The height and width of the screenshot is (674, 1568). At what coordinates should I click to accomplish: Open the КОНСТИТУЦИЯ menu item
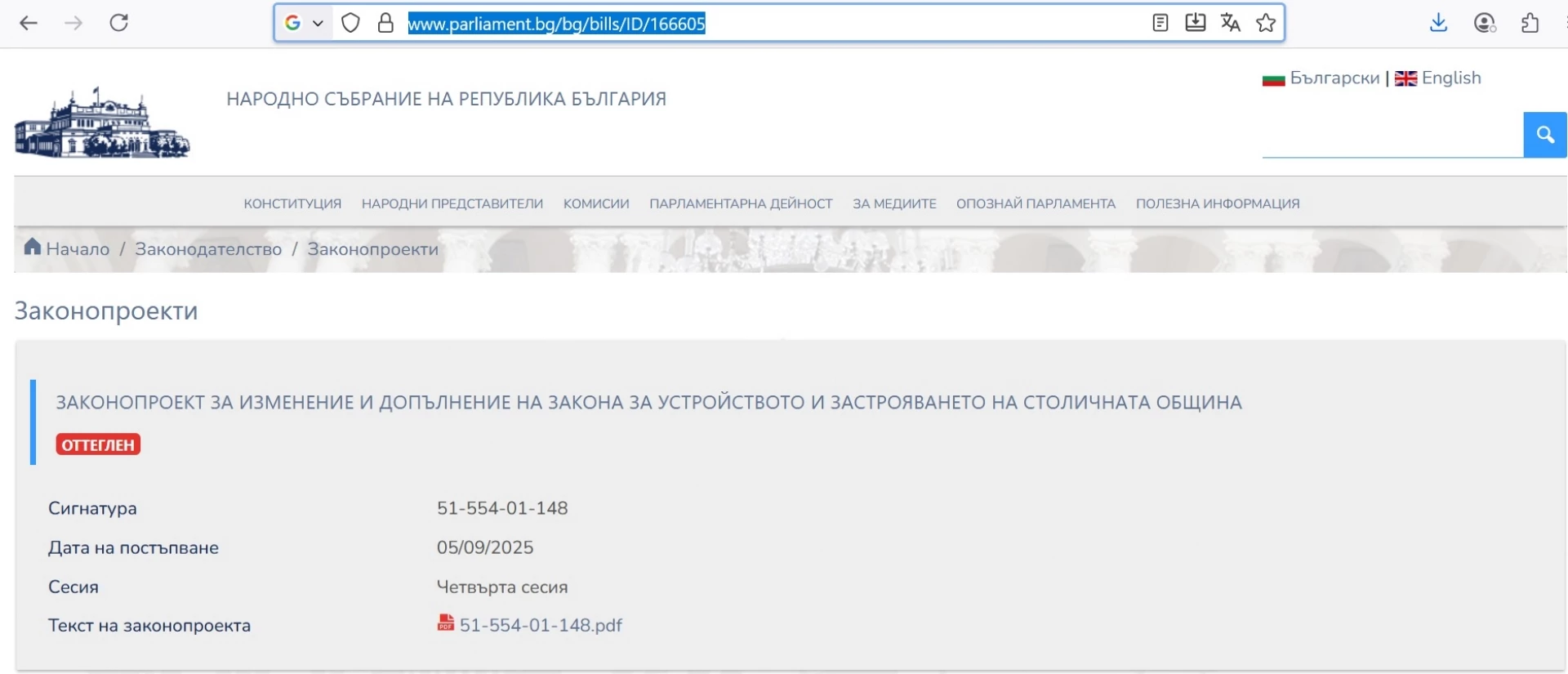pos(292,203)
